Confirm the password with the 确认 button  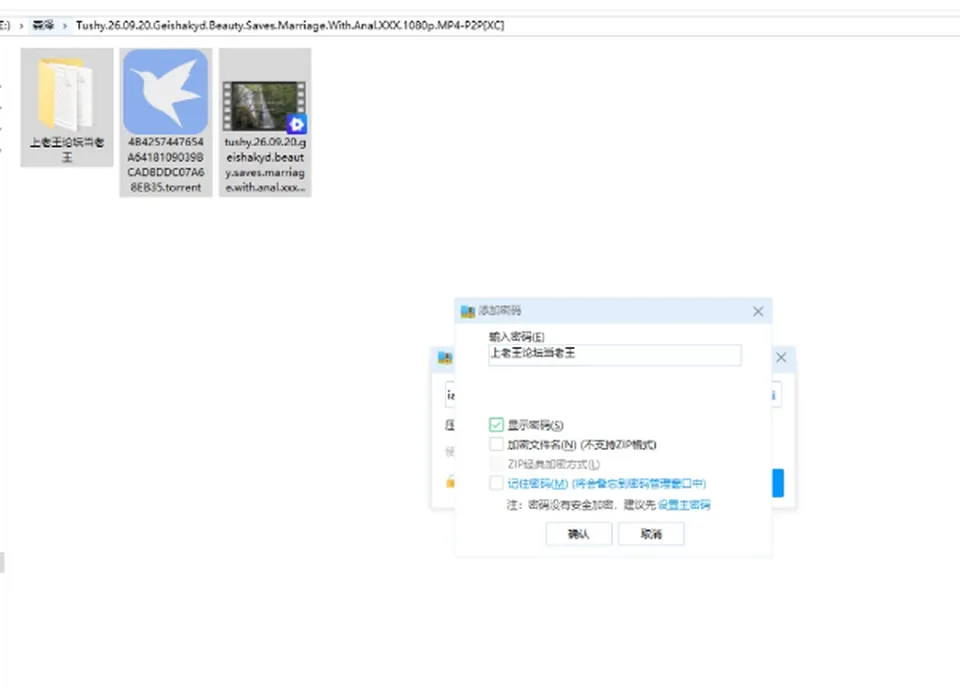(x=579, y=534)
